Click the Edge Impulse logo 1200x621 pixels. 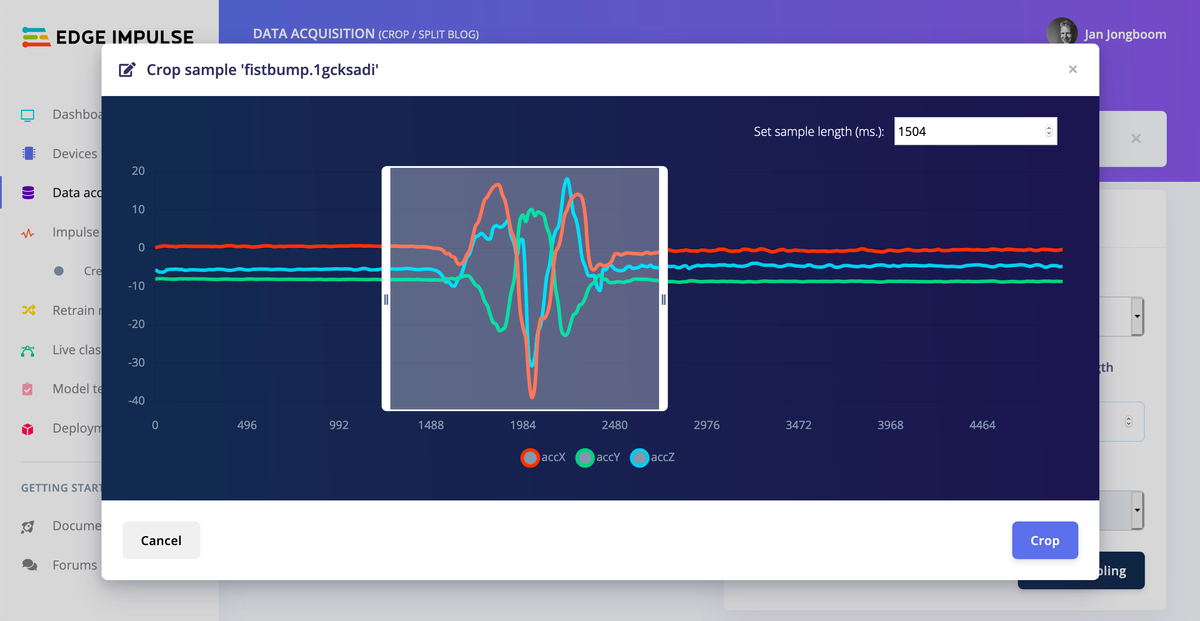pos(107,37)
